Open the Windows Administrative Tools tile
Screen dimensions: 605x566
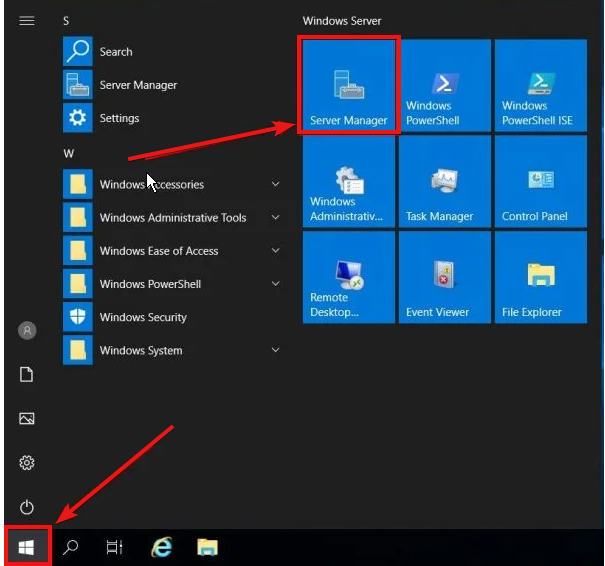point(349,182)
